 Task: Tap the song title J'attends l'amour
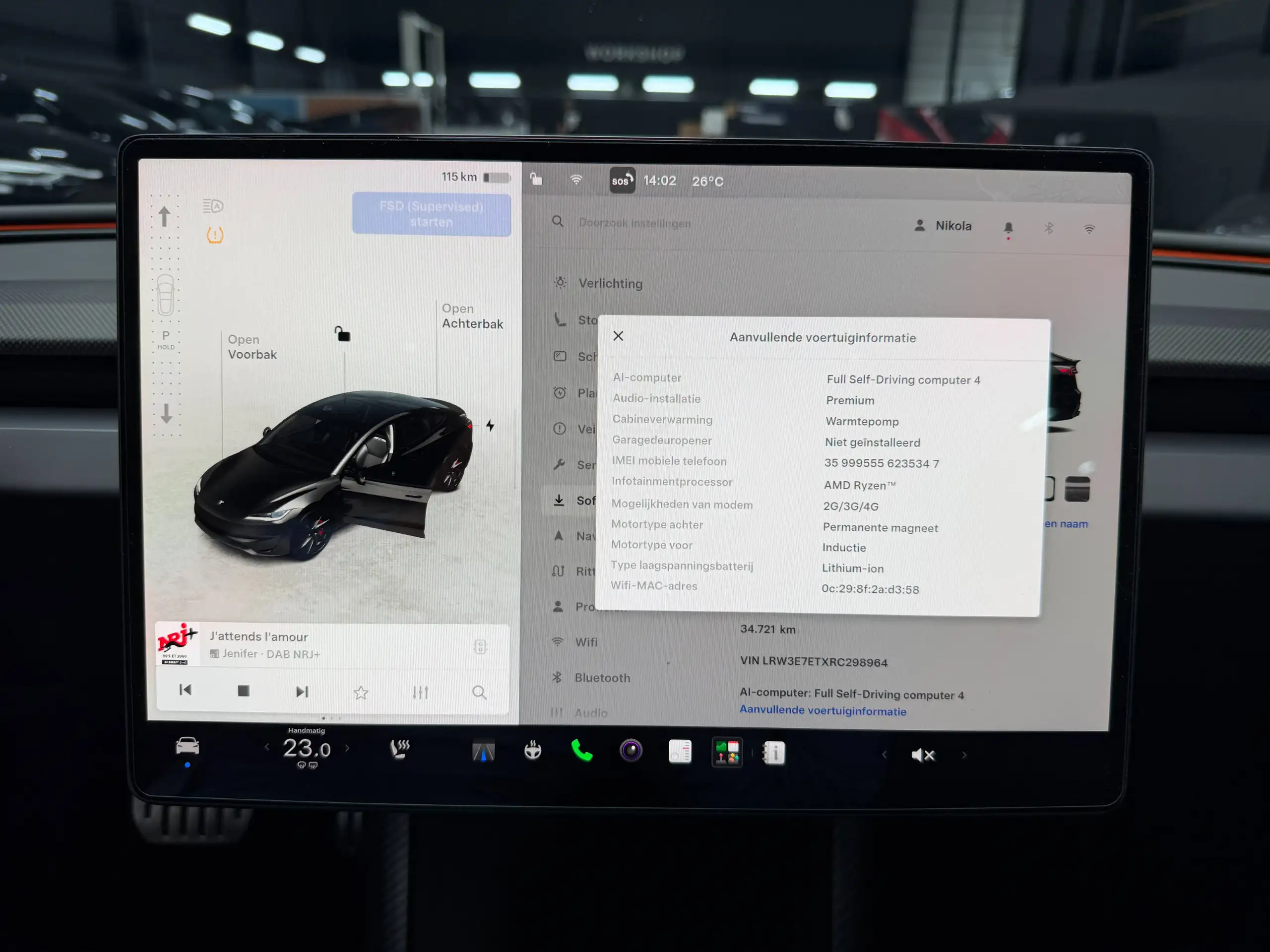[x=259, y=636]
